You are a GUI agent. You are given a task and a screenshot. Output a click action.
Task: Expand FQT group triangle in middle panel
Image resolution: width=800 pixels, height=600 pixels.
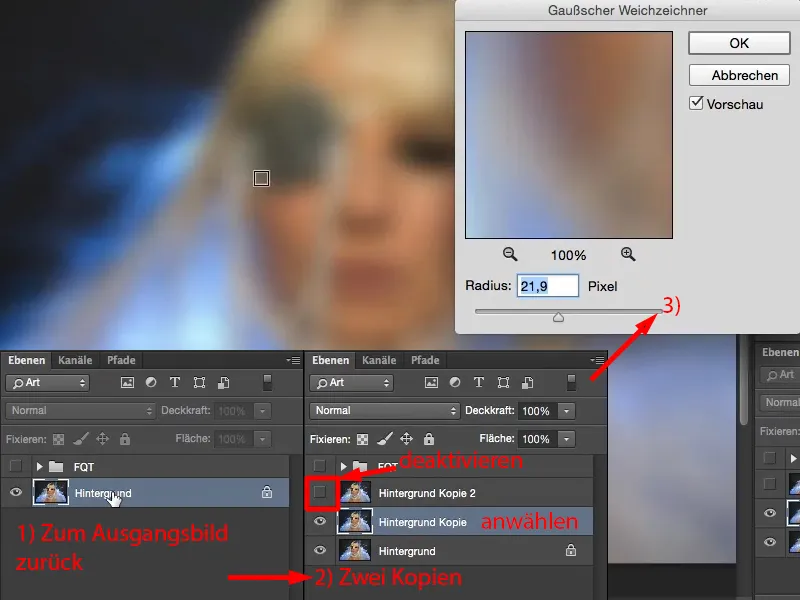[x=343, y=466]
